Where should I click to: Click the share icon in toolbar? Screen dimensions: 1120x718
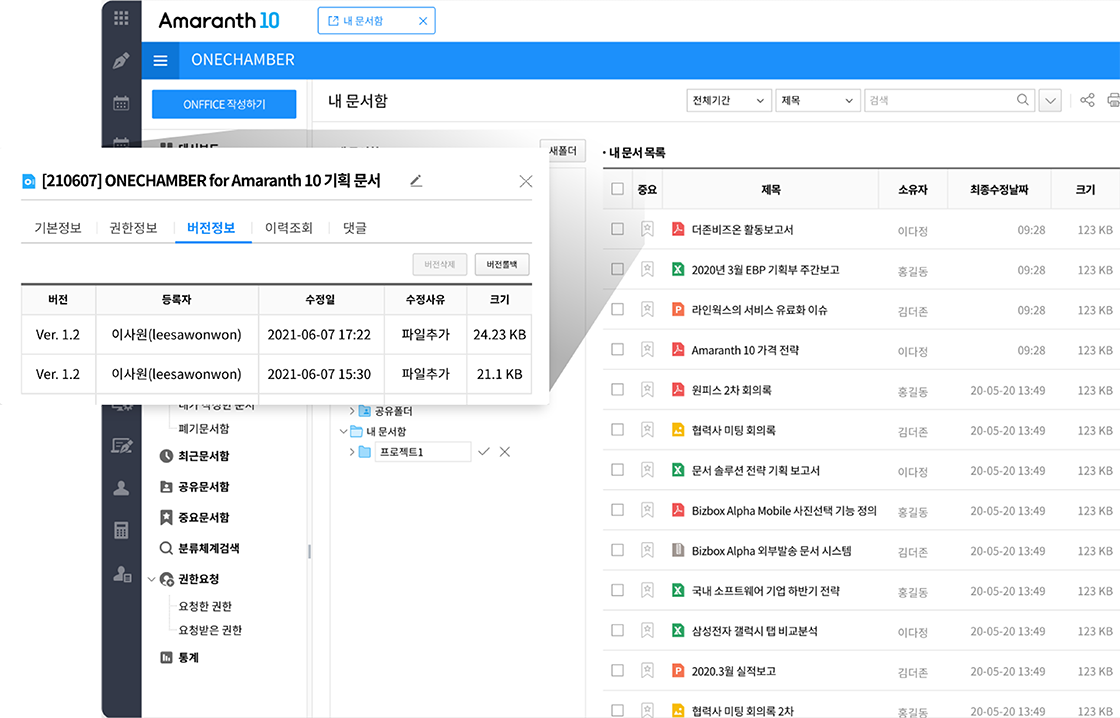tap(1087, 100)
